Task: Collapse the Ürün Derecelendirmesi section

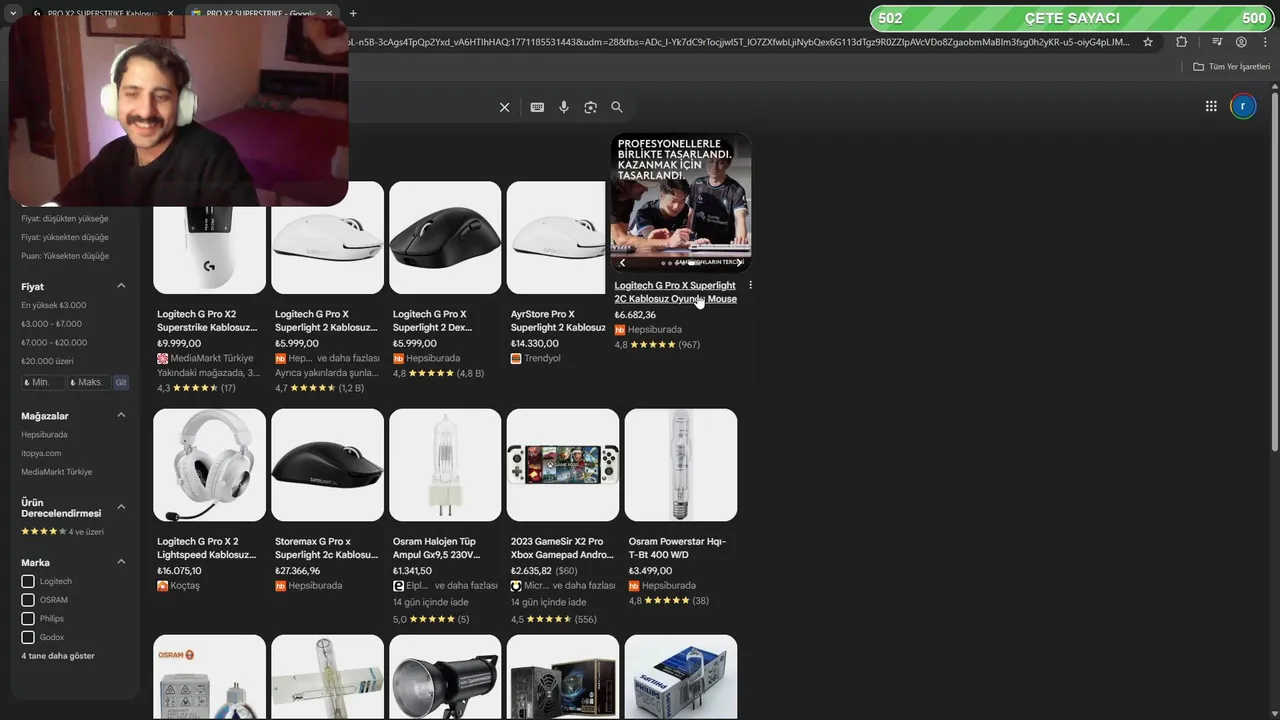Action: [121, 507]
